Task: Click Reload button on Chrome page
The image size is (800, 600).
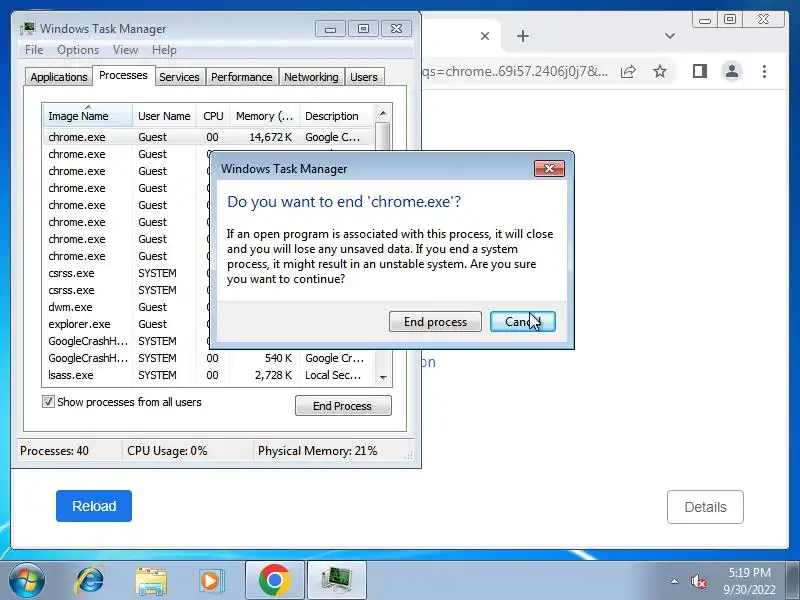Action: pos(94,506)
